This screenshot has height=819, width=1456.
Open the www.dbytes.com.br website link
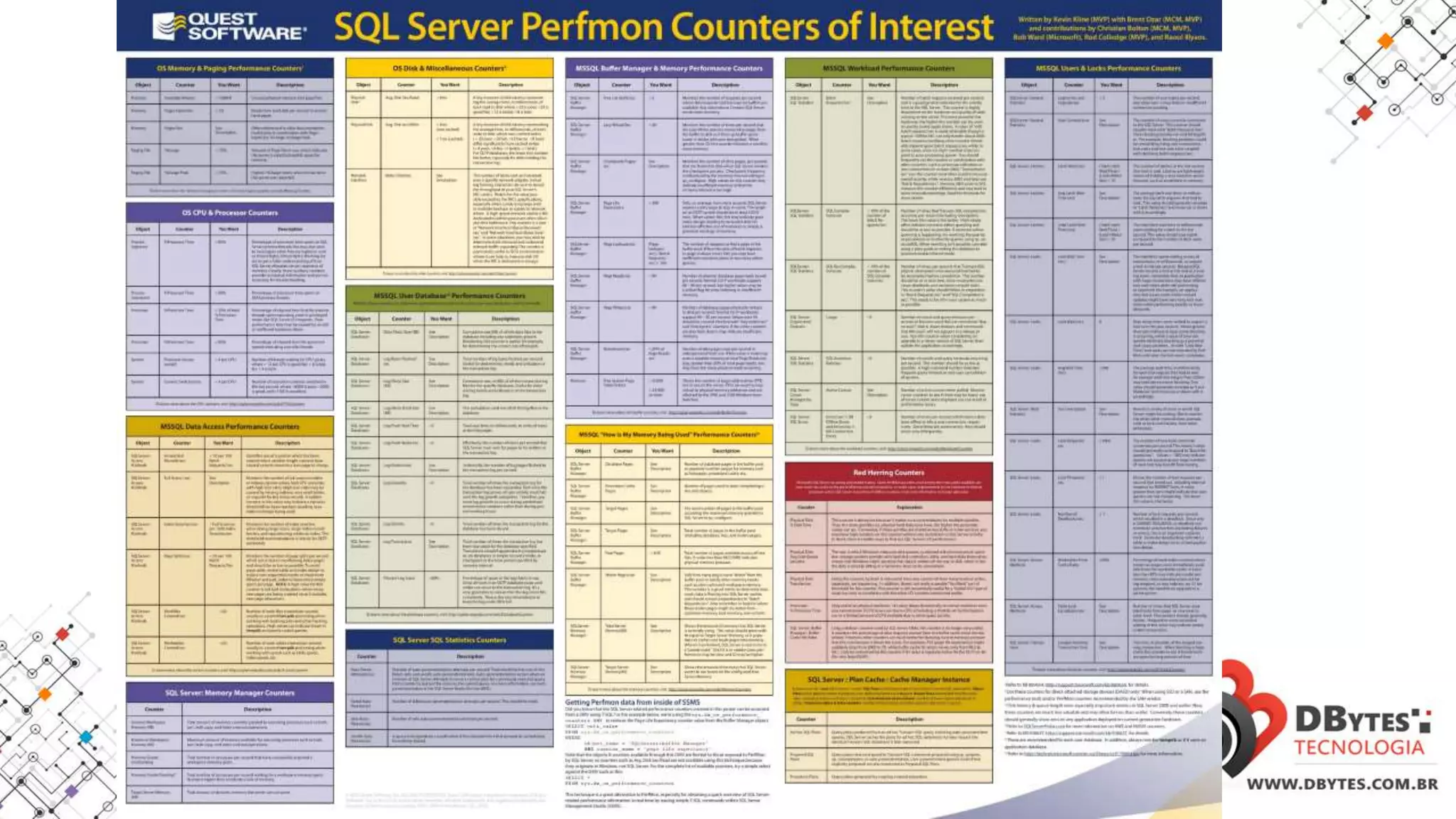click(1342, 784)
